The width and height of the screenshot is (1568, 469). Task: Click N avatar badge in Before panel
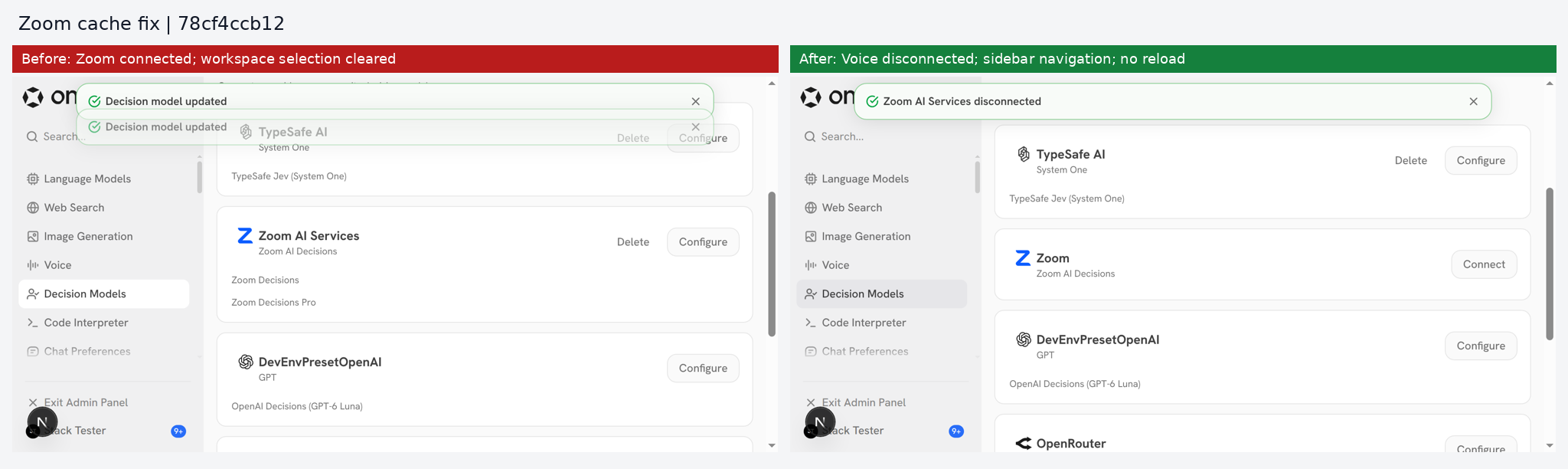[x=42, y=422]
